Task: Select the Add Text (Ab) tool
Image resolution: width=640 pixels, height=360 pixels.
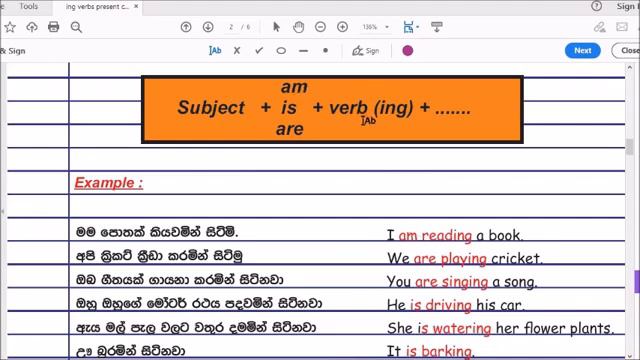Action: click(215, 51)
